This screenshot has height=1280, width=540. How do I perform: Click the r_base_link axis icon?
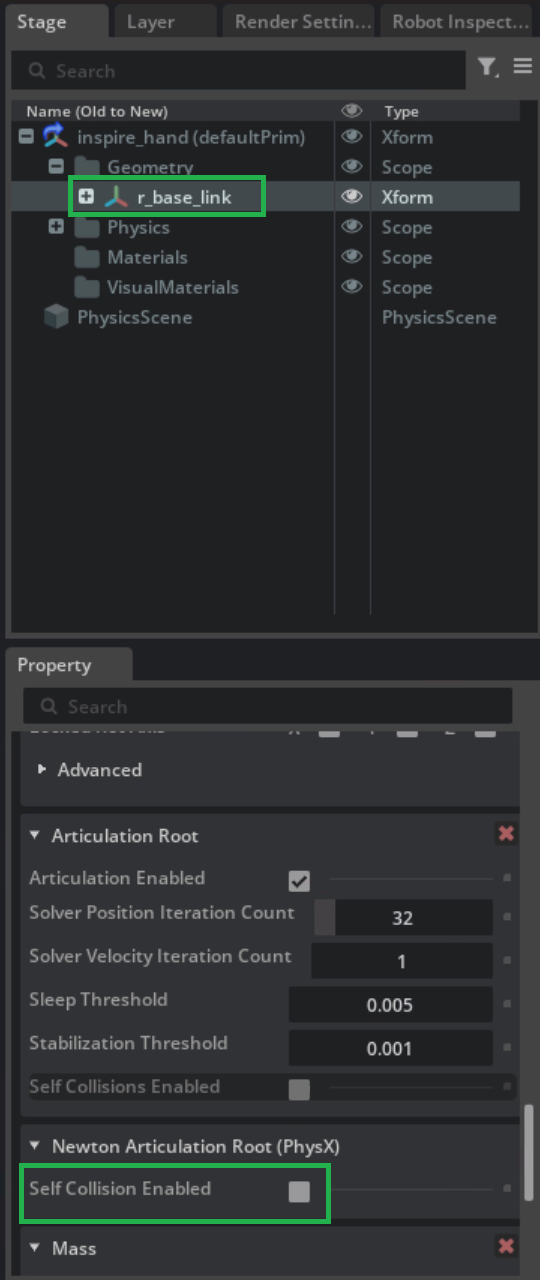[116, 197]
